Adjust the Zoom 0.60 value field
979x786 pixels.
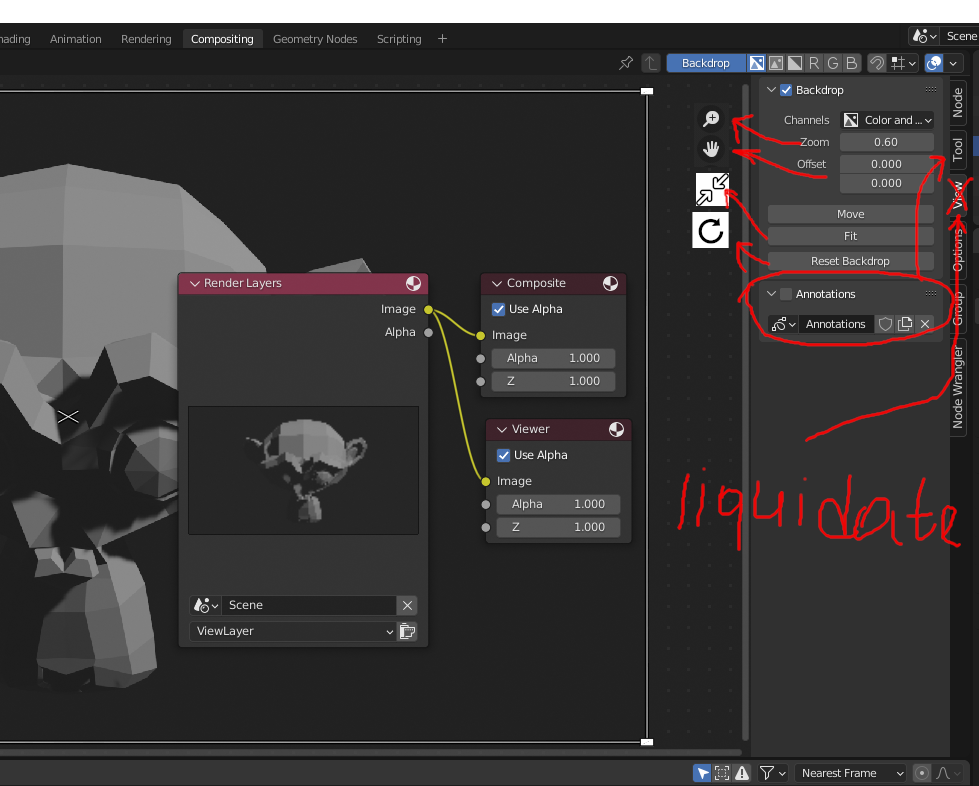pos(887,142)
